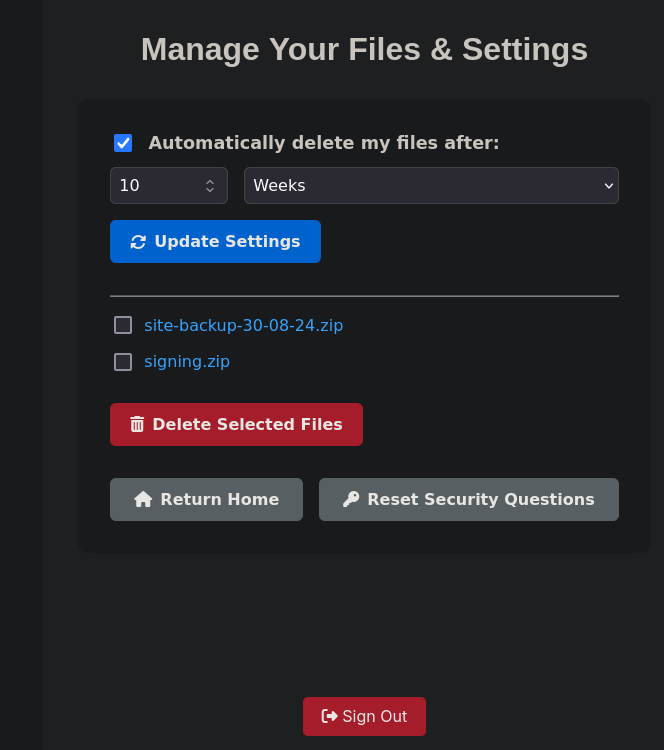This screenshot has width=664, height=750.
Task: Click the house icon in Return Home
Action: 143,499
